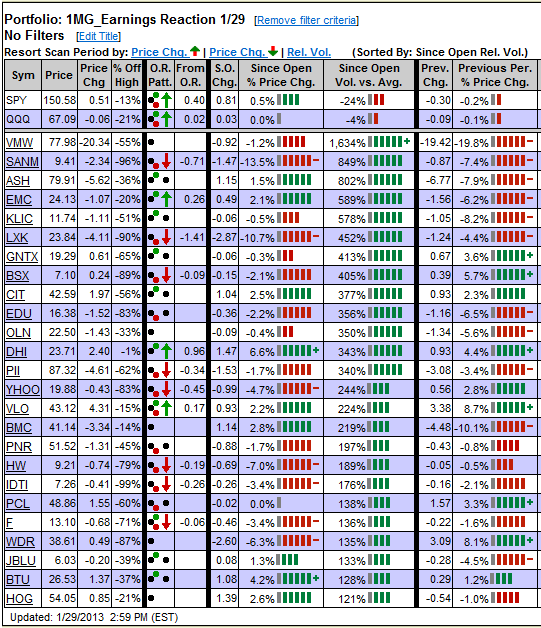541x628 pixels.
Task: Open the PII symbol link
Action: (x=13, y=371)
